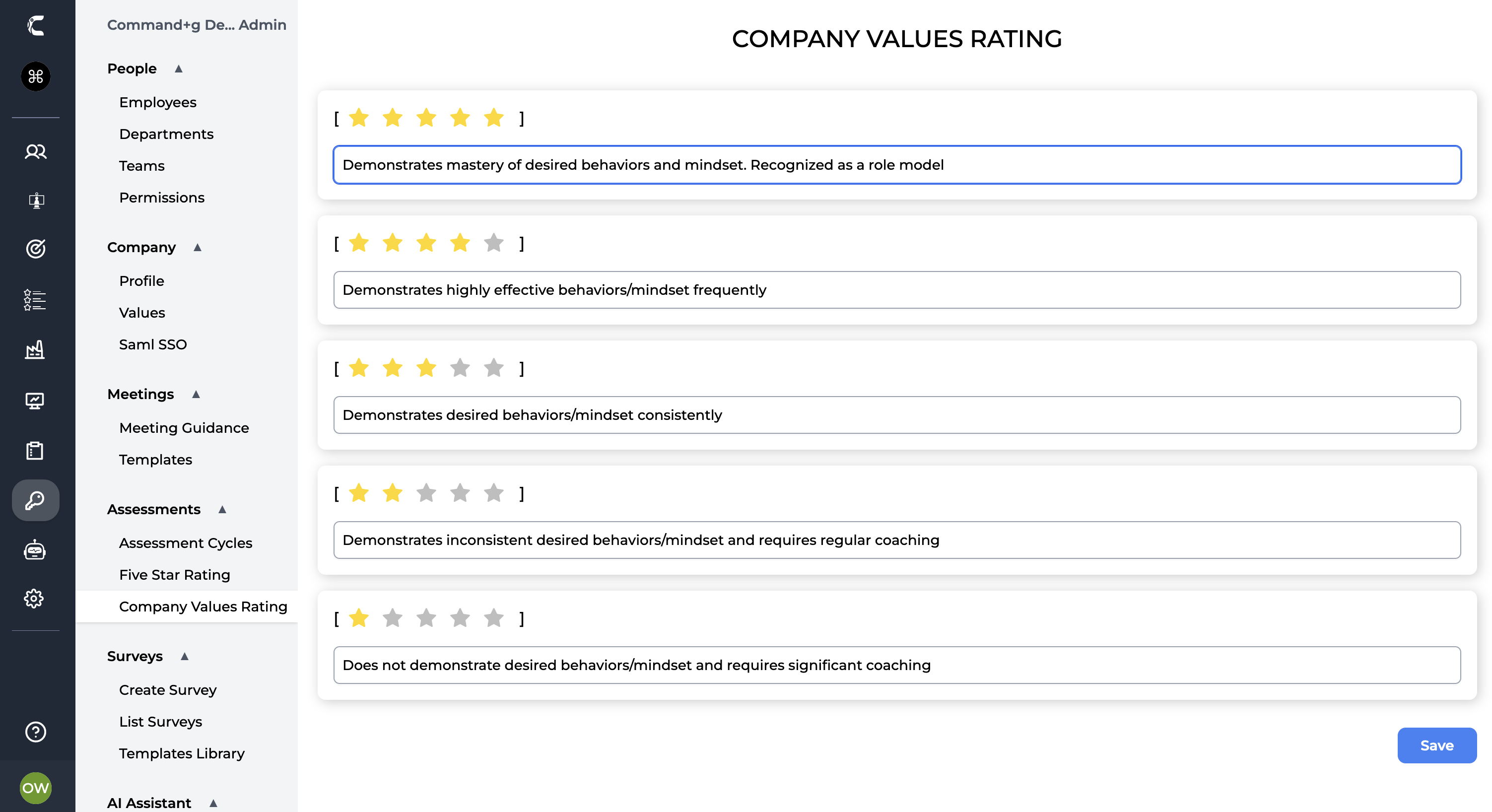Open the star list ratings icon
Viewport: 1492px width, 812px height.
(x=35, y=299)
